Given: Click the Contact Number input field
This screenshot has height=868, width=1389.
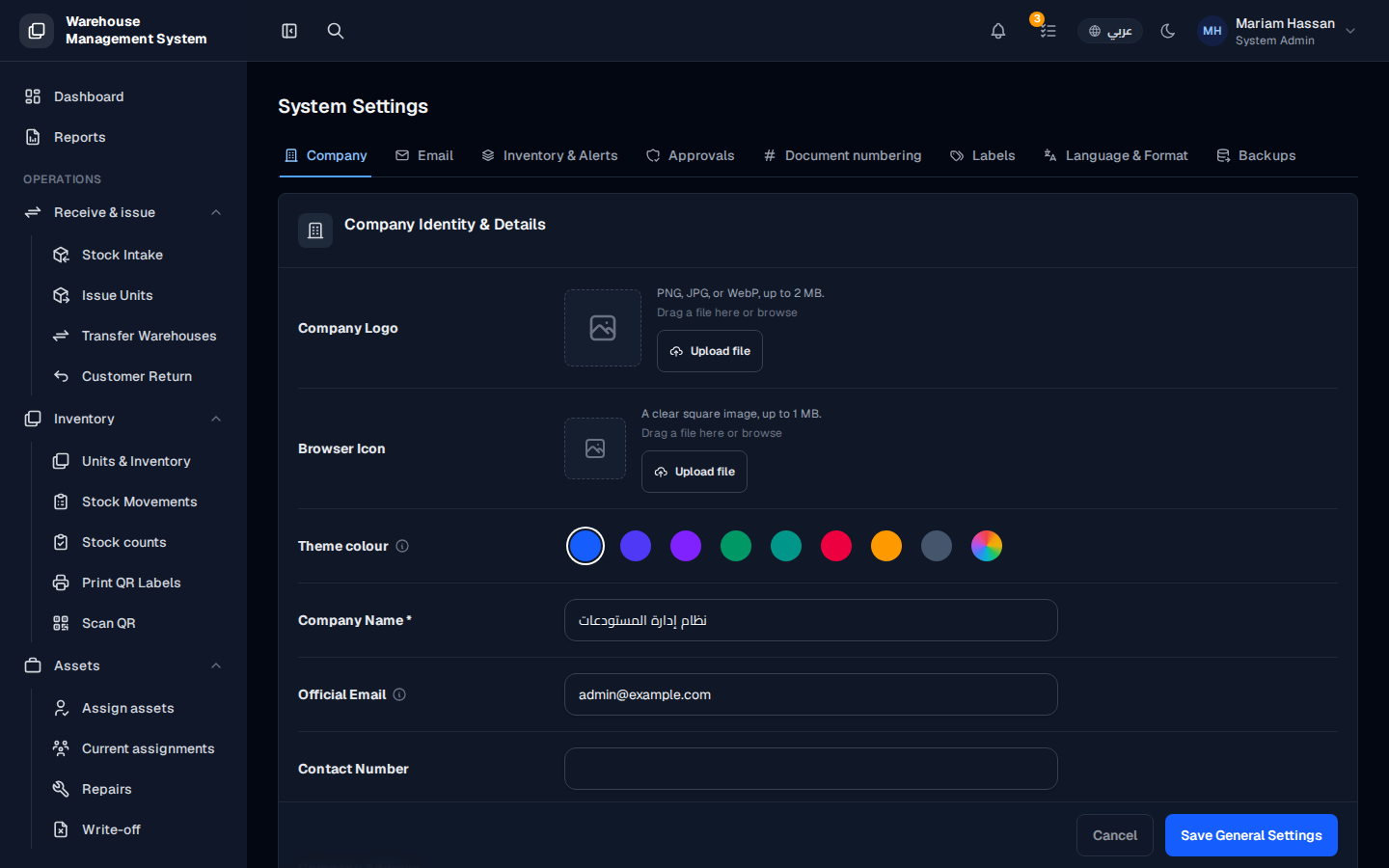Looking at the screenshot, I should click(811, 769).
